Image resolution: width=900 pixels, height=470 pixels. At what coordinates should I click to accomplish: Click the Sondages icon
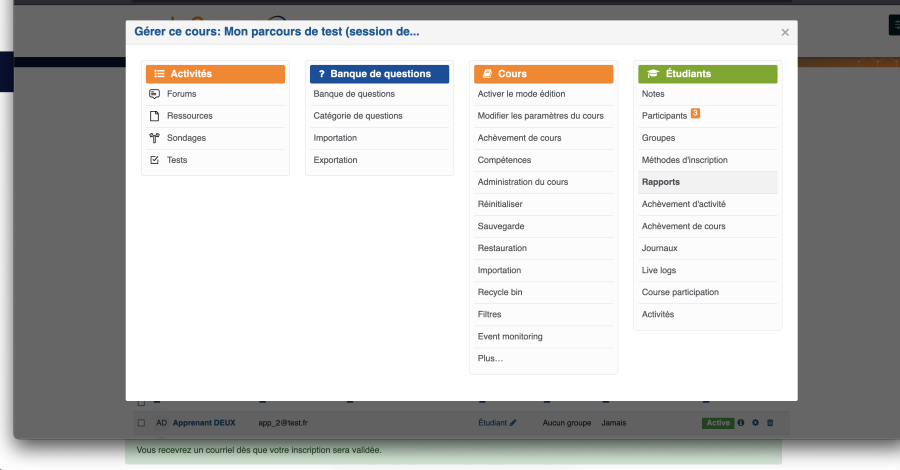(x=154, y=138)
